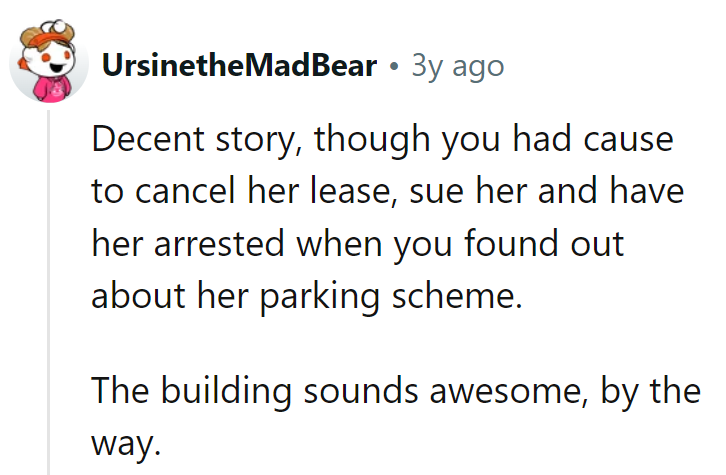Visit the UrsinetheMadBear username profile link
This screenshot has width=726, height=475.
(x=239, y=66)
